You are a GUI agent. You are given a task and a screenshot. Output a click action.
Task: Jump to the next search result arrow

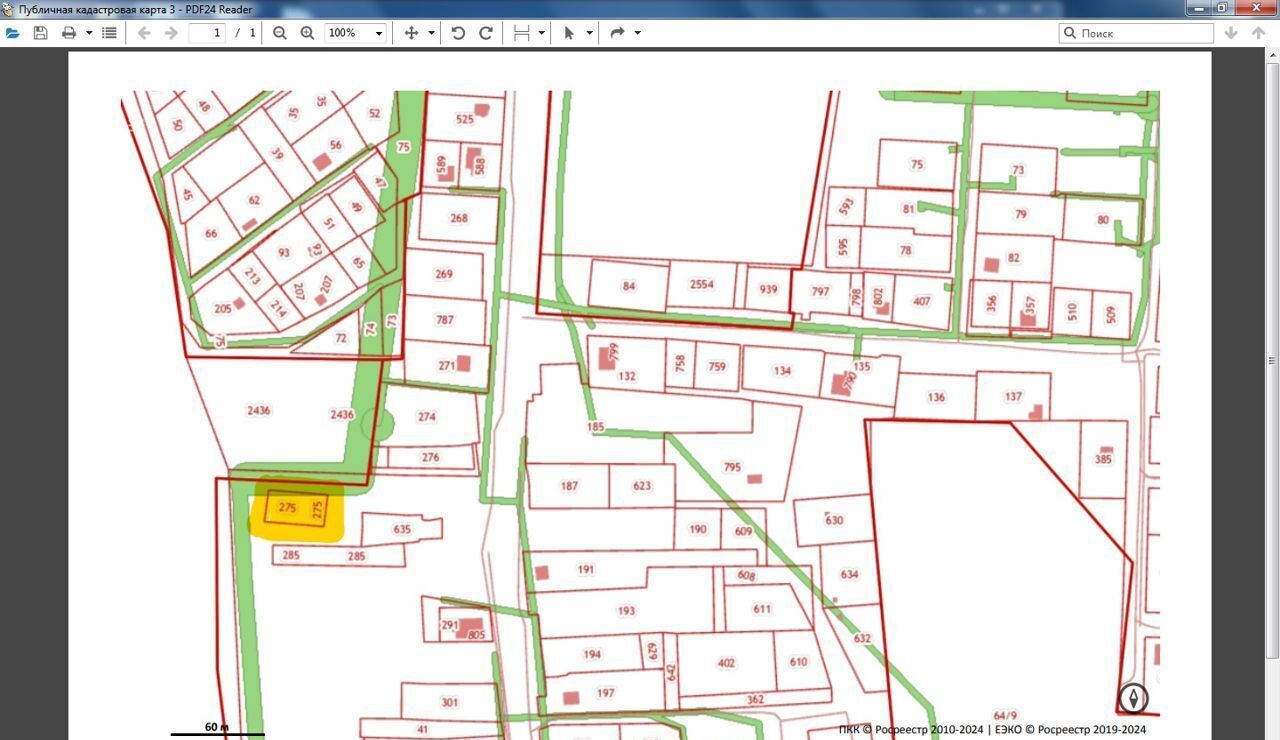click(1231, 33)
